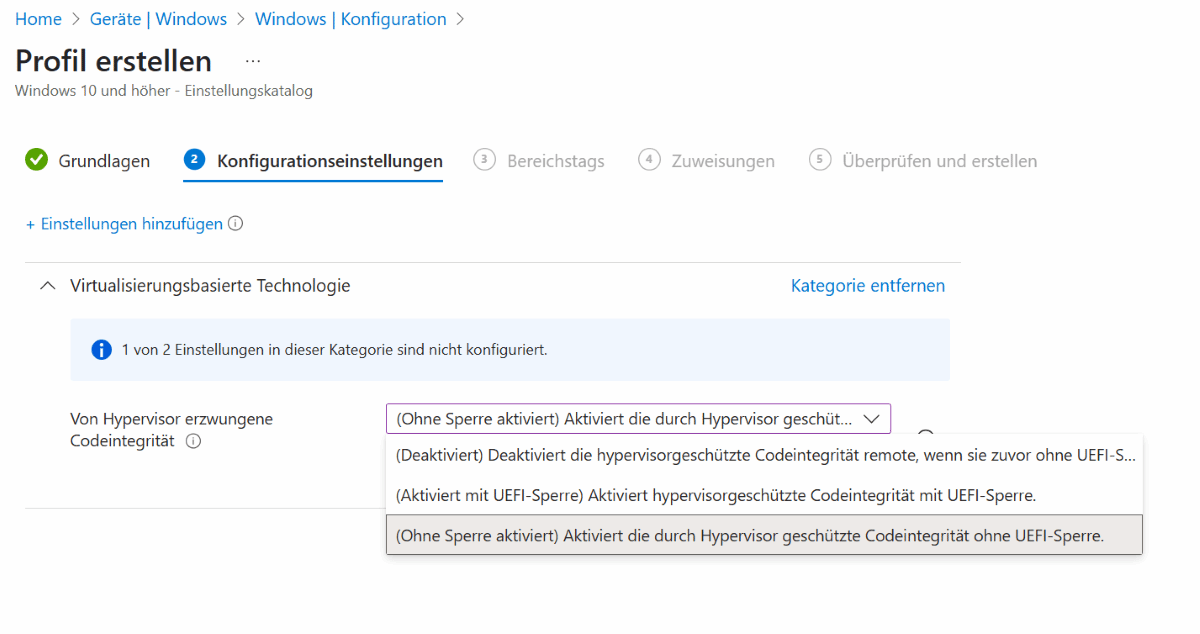Image resolution: width=1200 pixels, height=634 pixels.
Task: Click the green checkmark icon beside Grundlagen
Action: coord(36,160)
